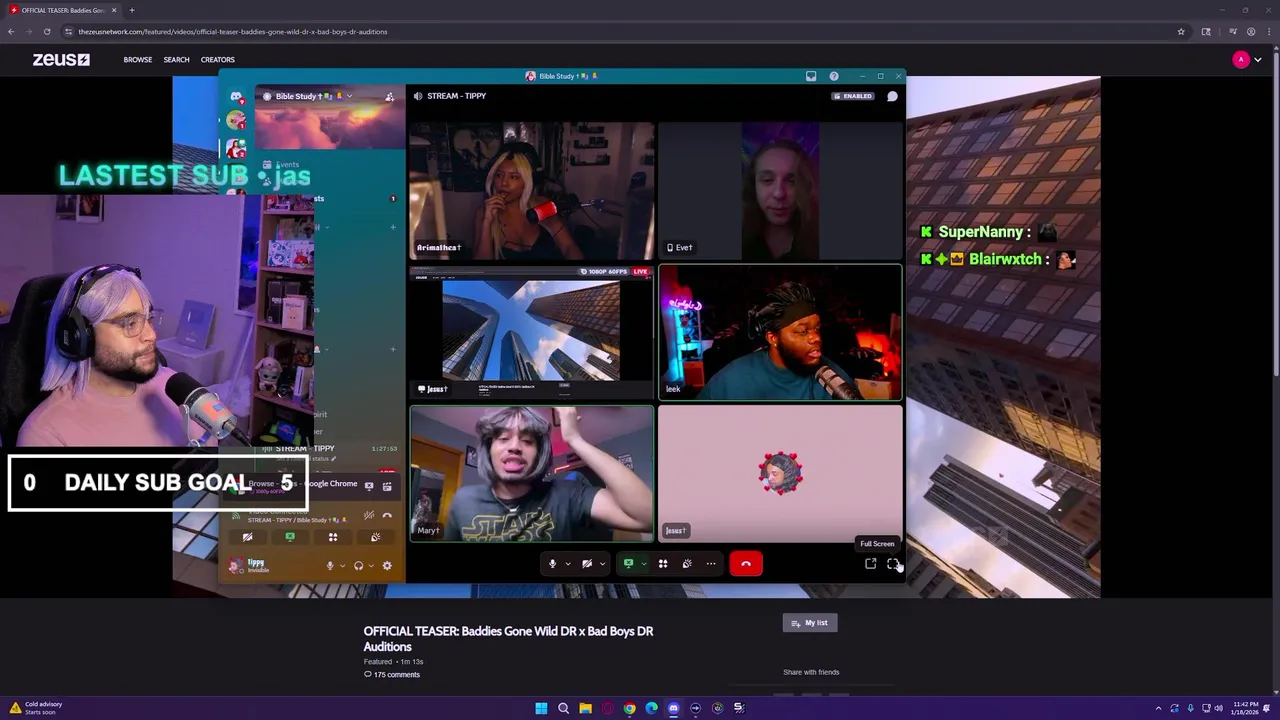Open 175 comments link
This screenshot has width=1280, height=720.
[x=392, y=675]
